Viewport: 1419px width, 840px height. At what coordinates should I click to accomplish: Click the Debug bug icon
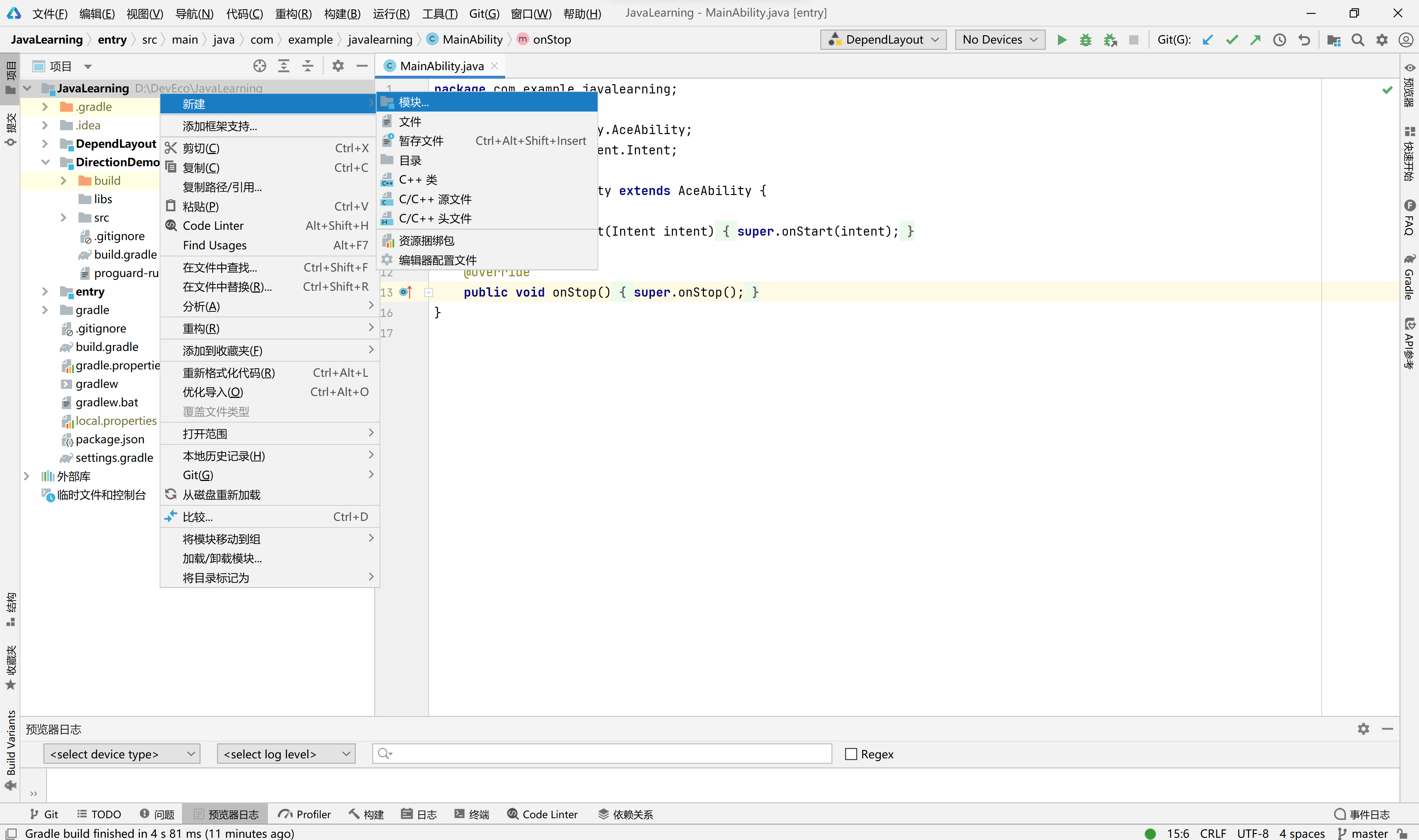click(x=1085, y=40)
